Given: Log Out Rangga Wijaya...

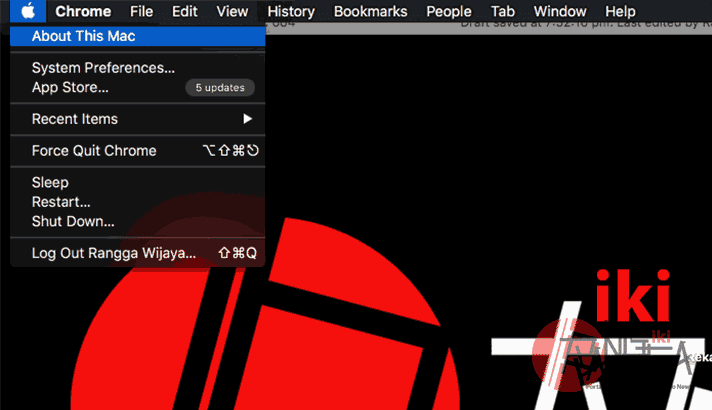Looking at the screenshot, I should coord(138,253).
